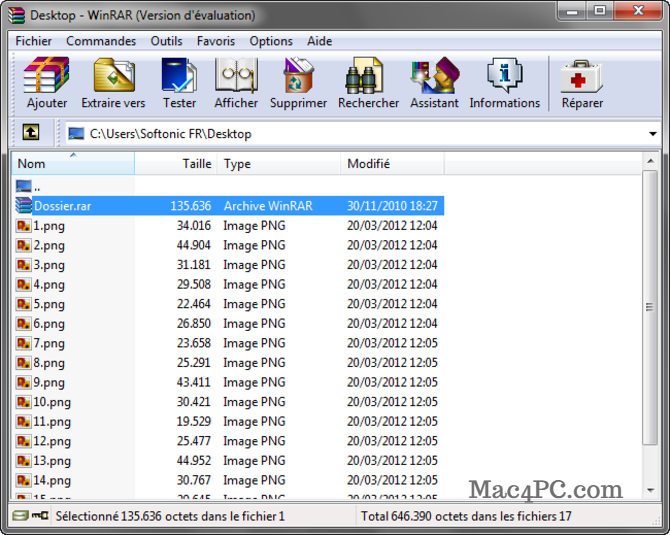Click the 14.png file icon
The height and width of the screenshot is (535, 670).
coord(24,480)
